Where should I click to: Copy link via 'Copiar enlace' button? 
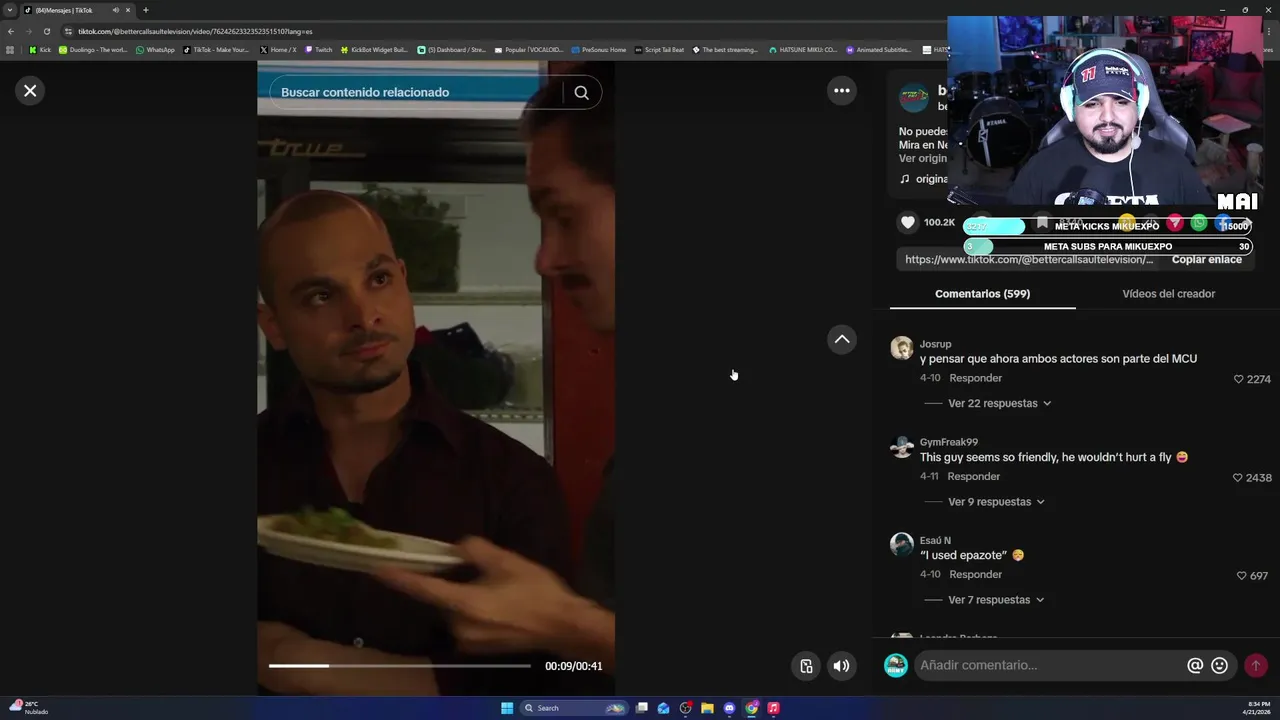click(1207, 259)
